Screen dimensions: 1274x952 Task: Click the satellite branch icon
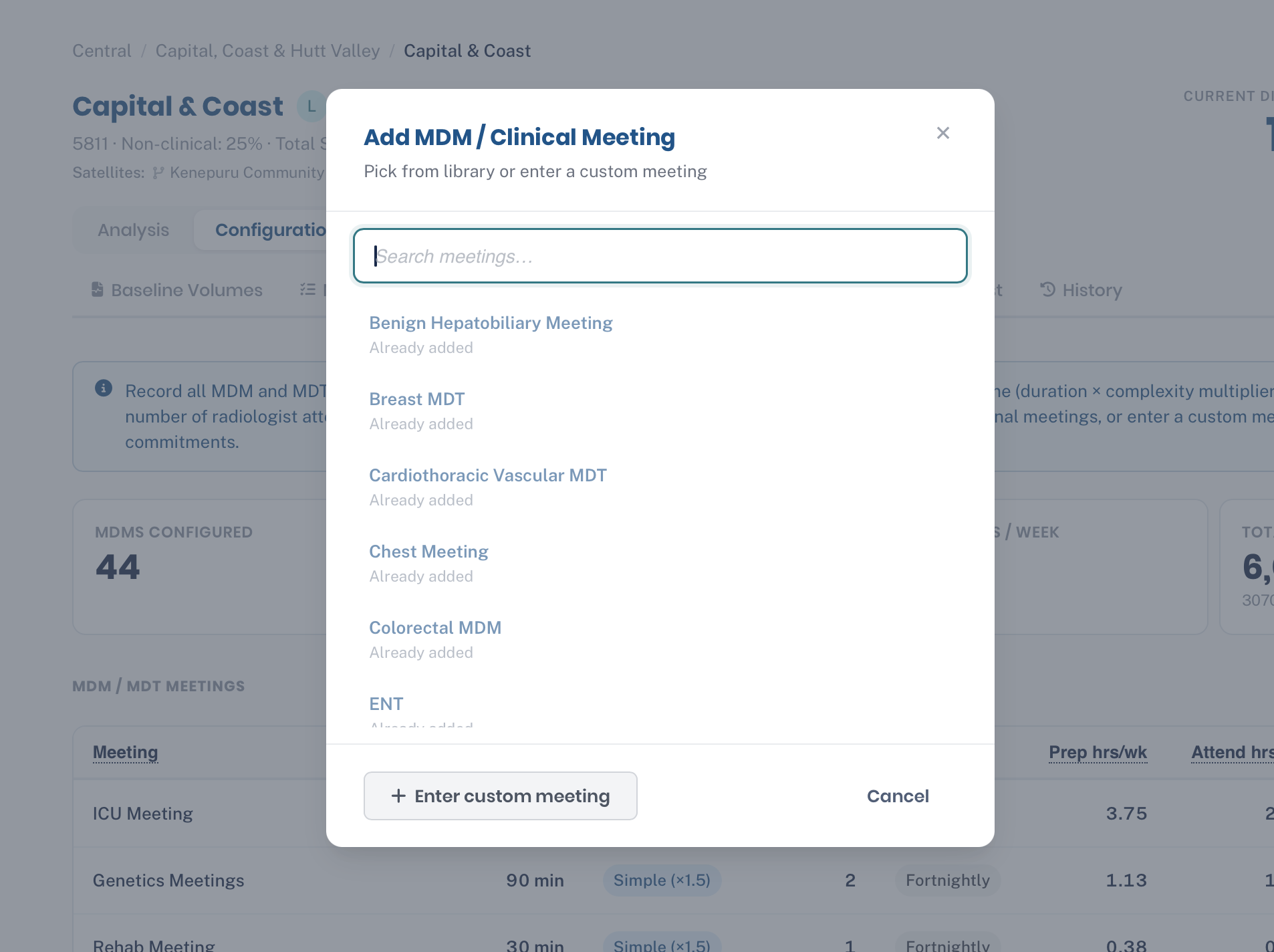(158, 172)
